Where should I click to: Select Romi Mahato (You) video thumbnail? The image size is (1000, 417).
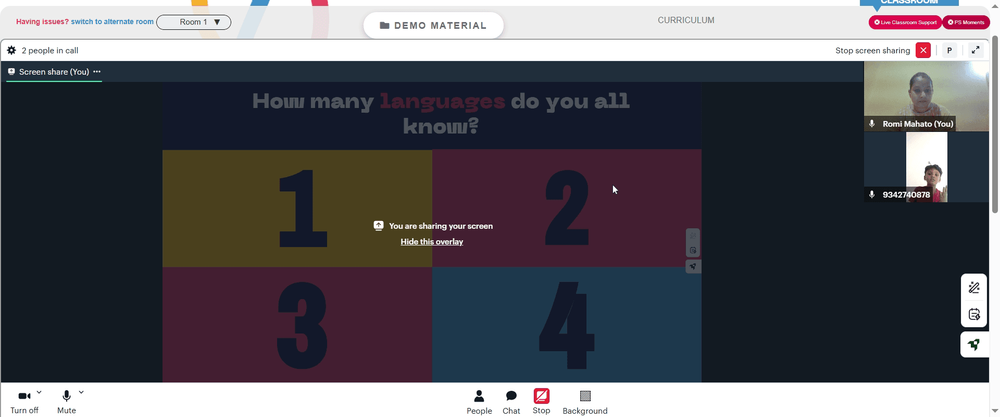click(x=926, y=96)
